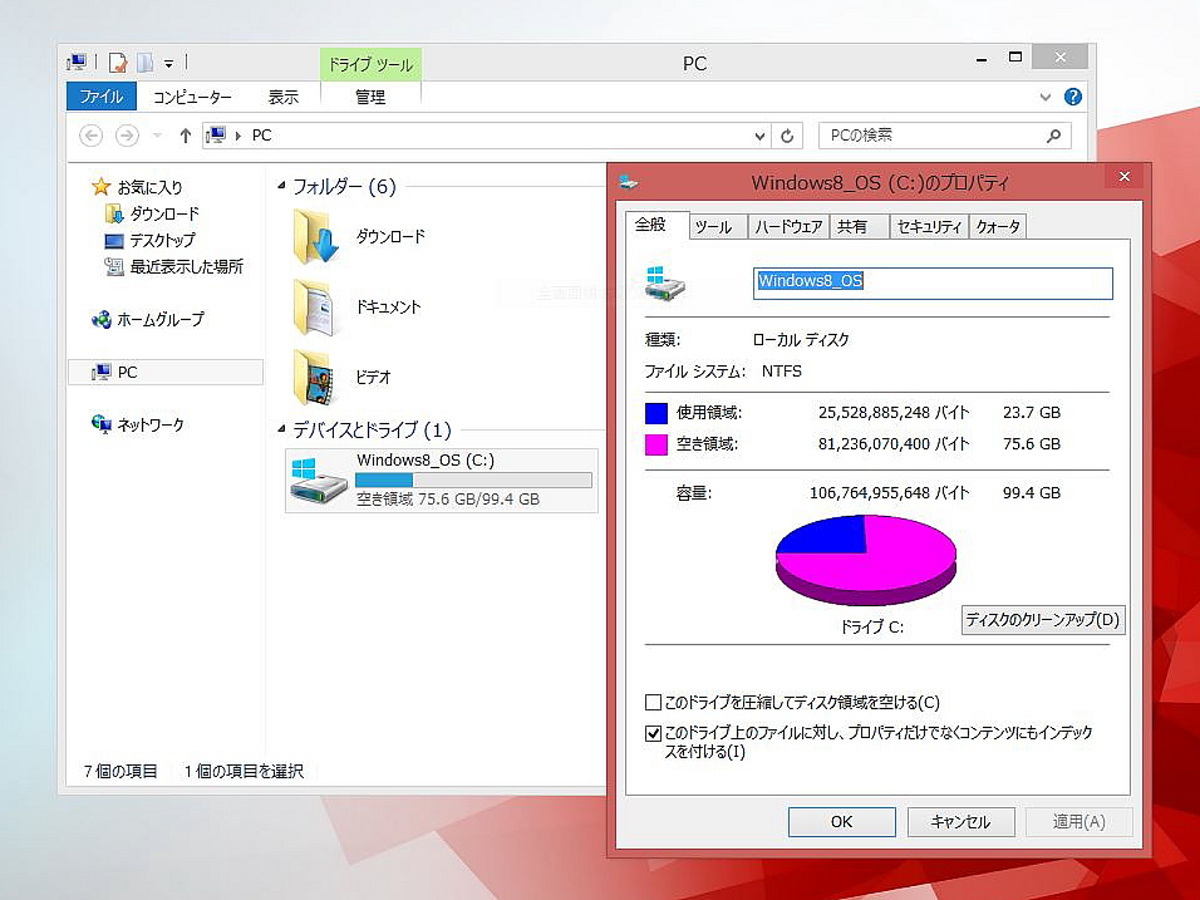Click the drive icon beside name field
Screen dimensions: 1200x900
click(x=666, y=284)
